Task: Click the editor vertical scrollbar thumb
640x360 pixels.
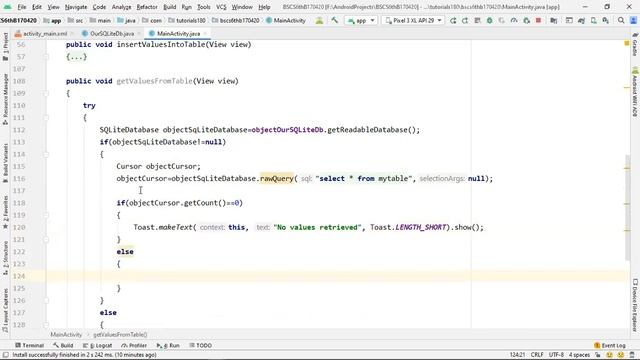Action: (627, 207)
